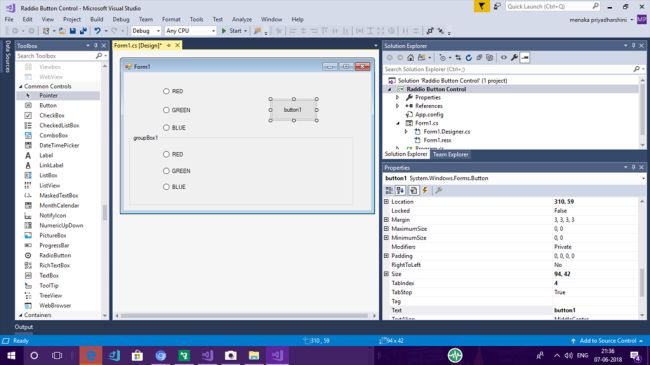Screen dimensions: 650x365
Task: Click the Property Pages wrench icon in Properties
Action: (439, 190)
